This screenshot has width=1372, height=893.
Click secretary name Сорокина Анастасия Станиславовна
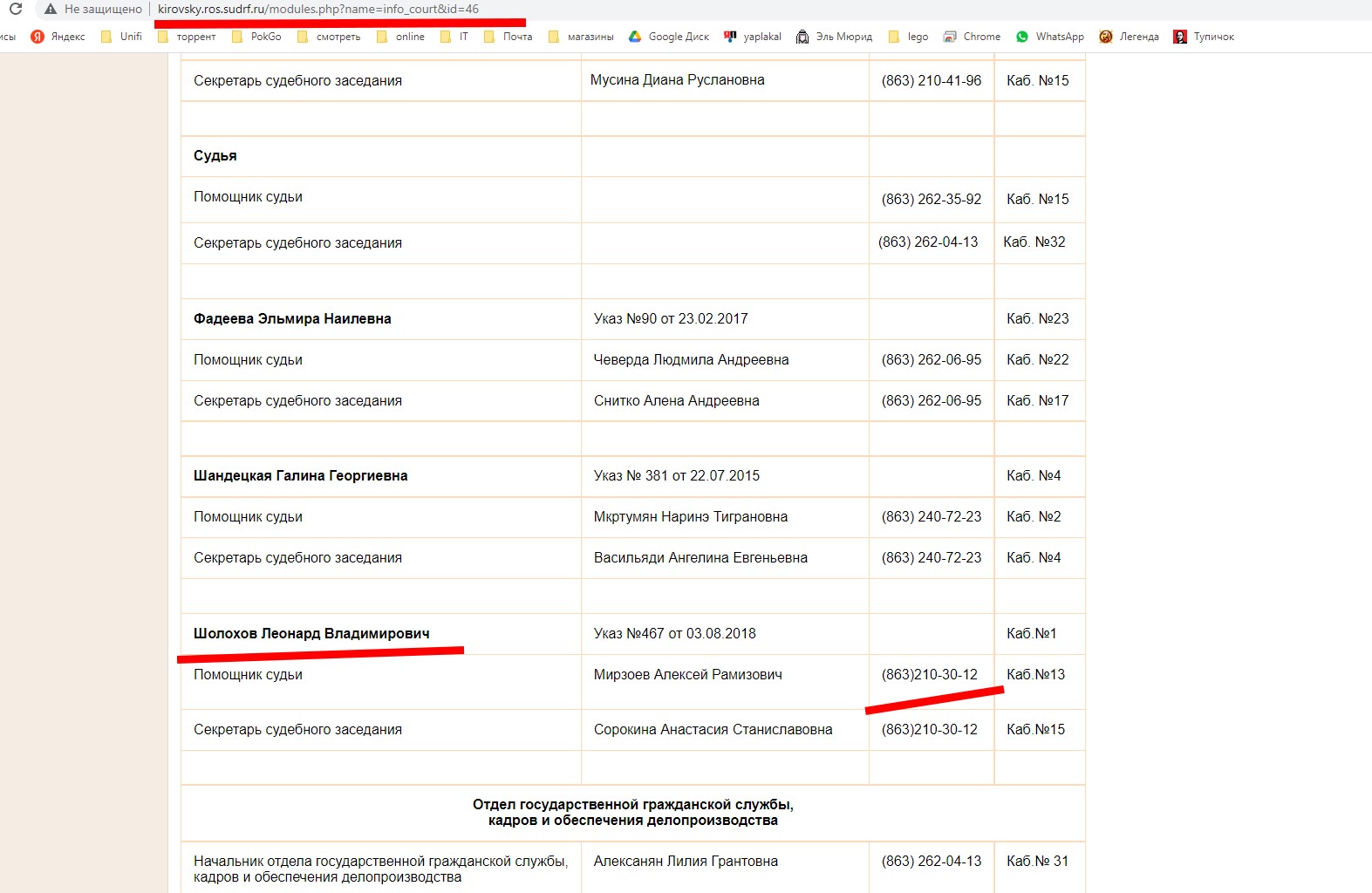tap(713, 729)
